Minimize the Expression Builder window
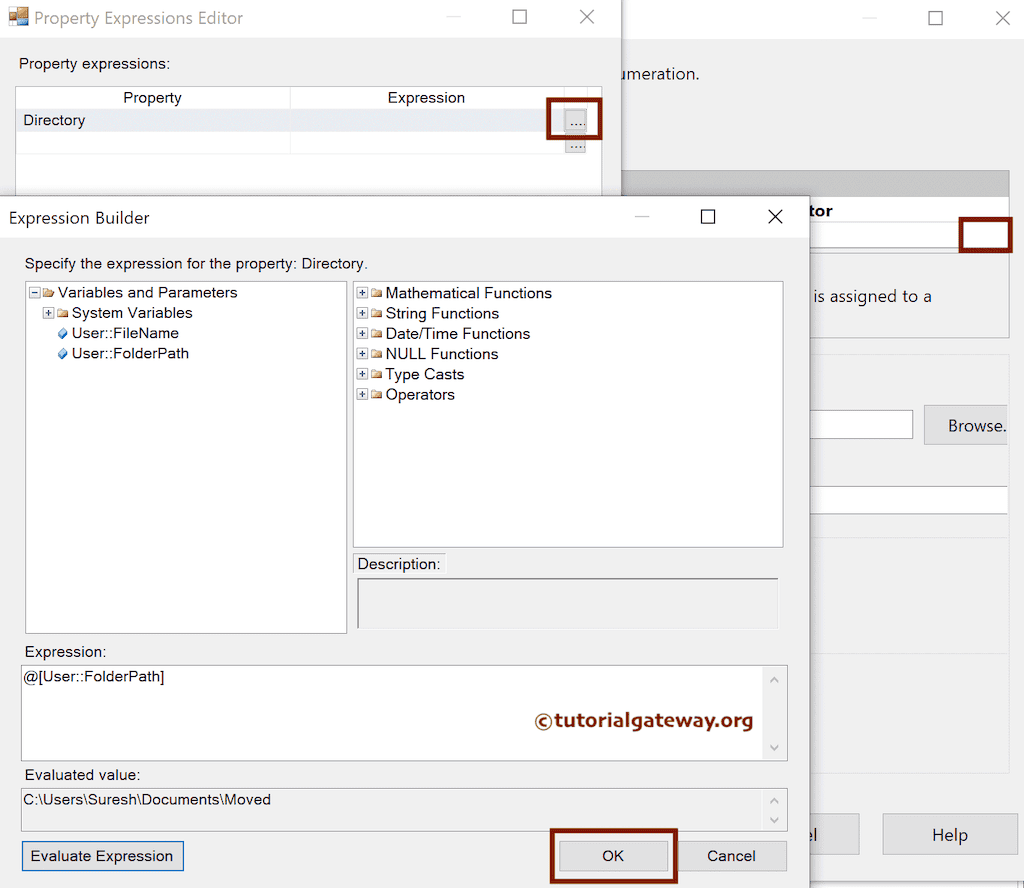1024x888 pixels. [x=642, y=217]
